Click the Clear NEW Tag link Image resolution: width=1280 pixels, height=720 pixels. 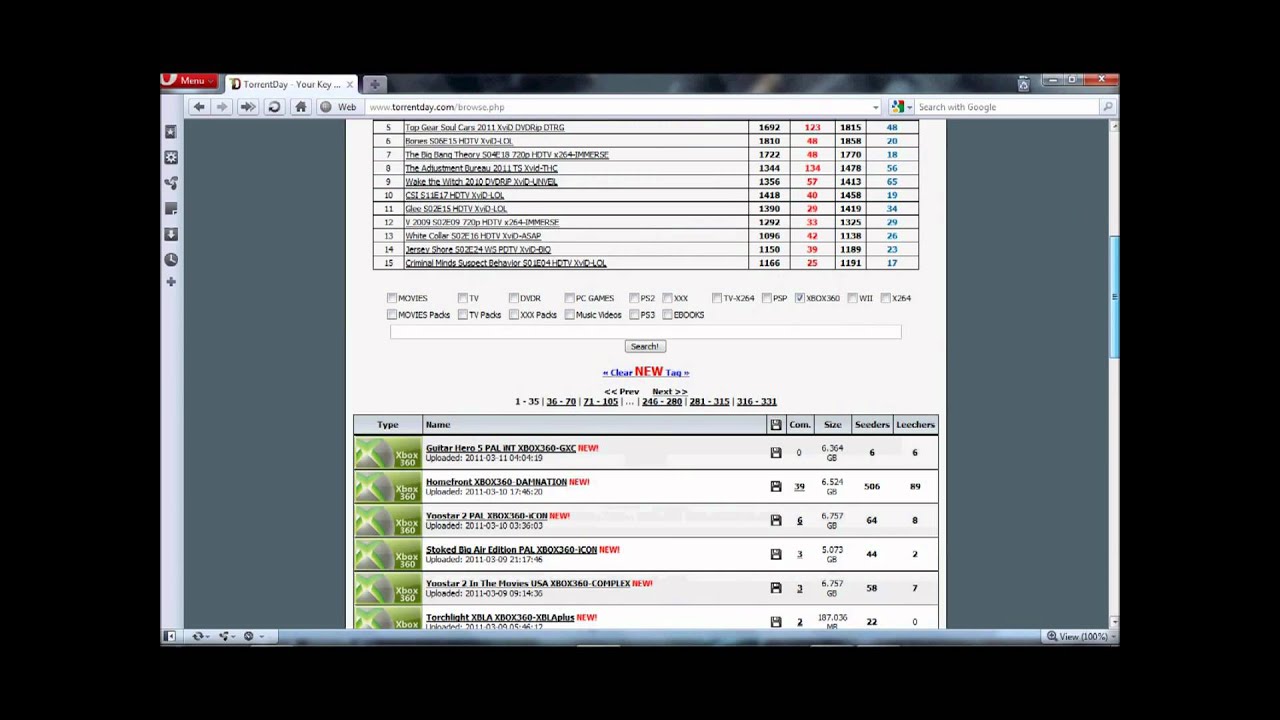click(646, 372)
